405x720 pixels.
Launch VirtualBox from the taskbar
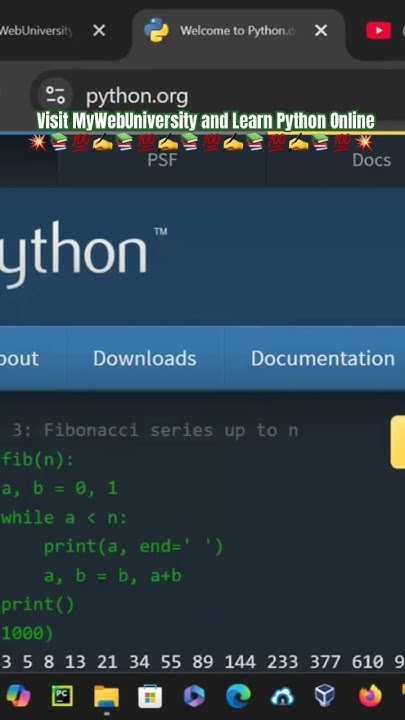coord(325,696)
